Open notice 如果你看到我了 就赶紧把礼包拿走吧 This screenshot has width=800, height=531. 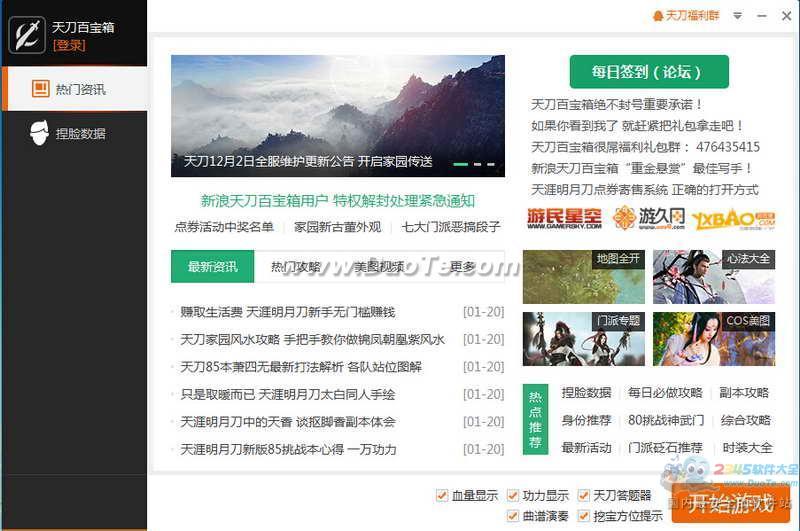point(637,125)
